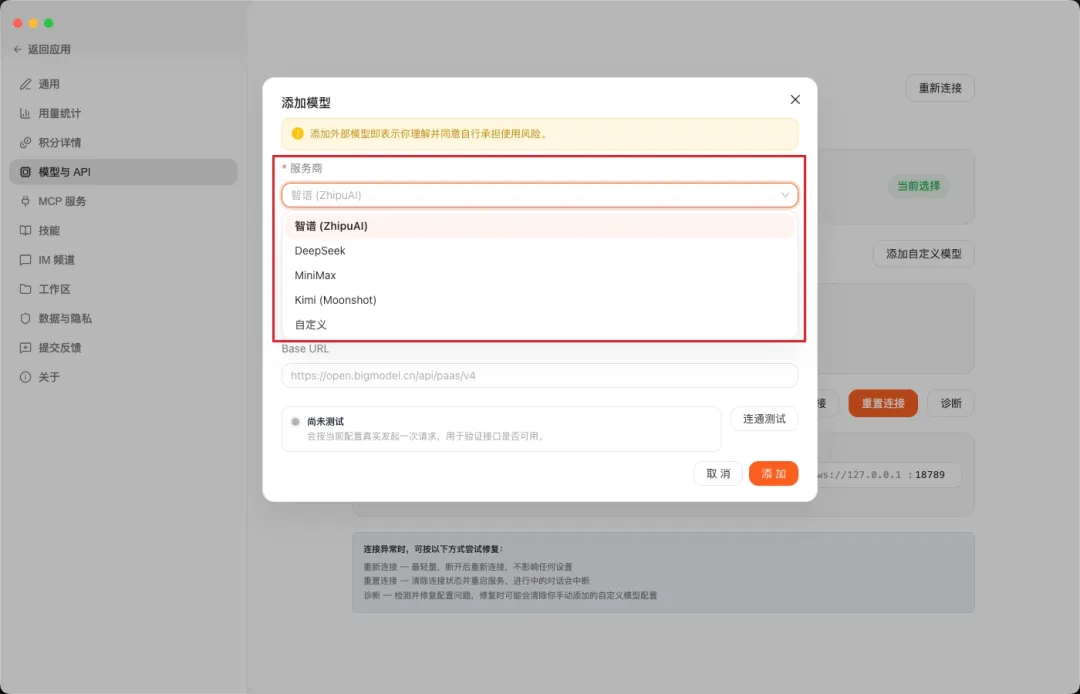Screen dimensions: 1080x694
Task: Open the 提交反馈 page
Action: [123, 348]
